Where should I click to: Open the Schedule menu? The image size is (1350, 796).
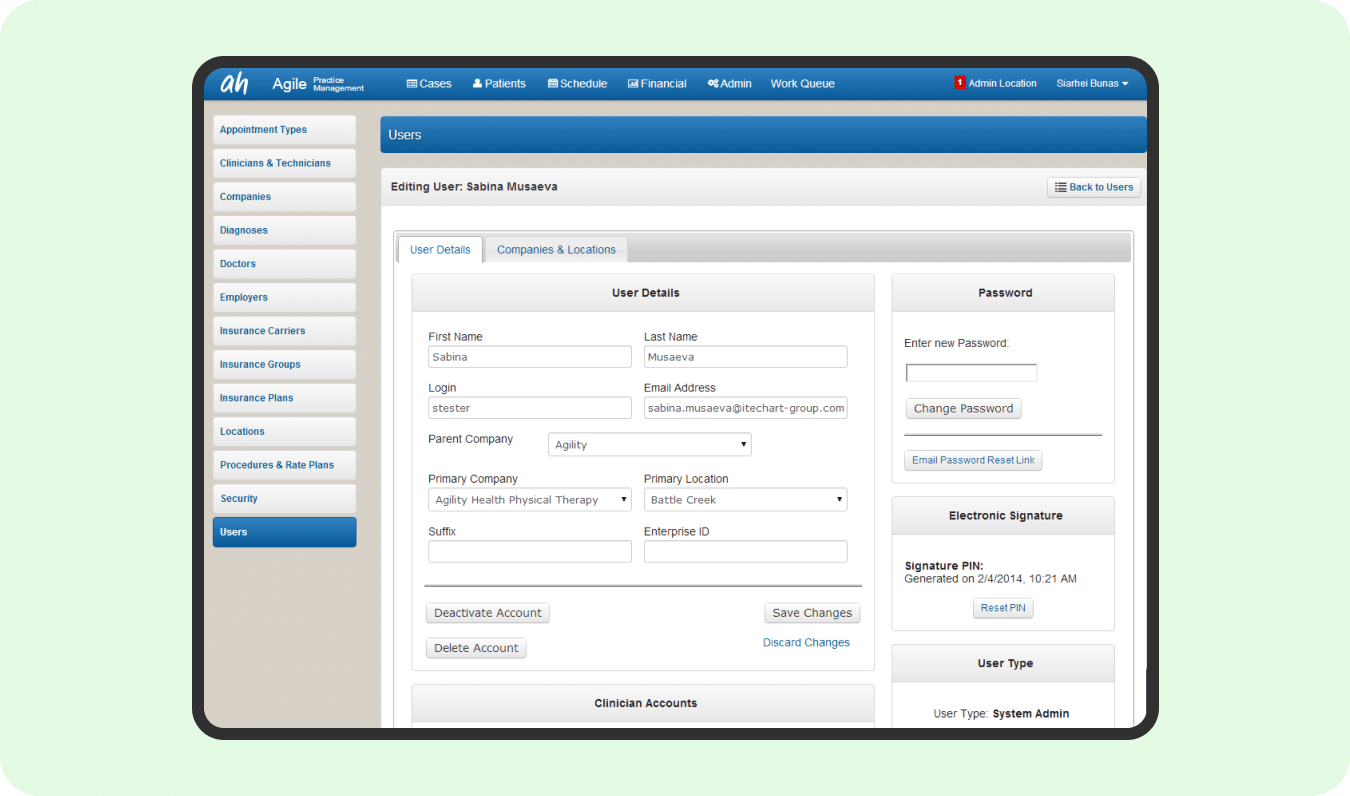tap(577, 84)
